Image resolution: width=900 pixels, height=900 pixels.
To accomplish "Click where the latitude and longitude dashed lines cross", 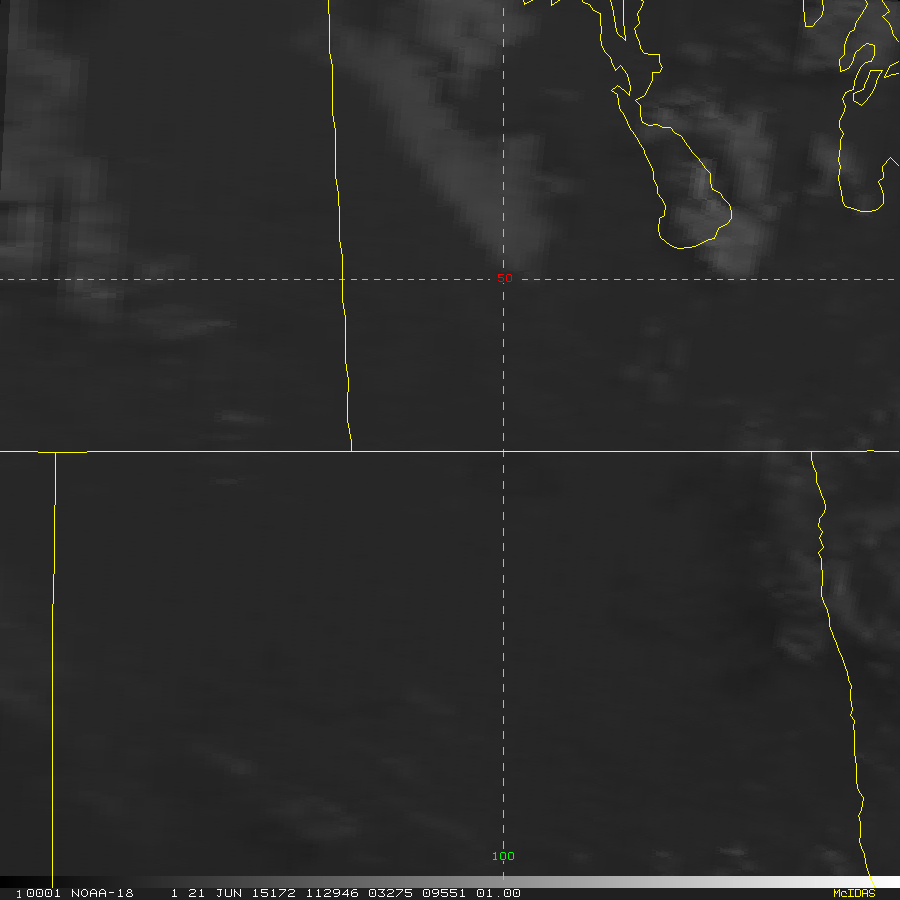I will click(x=503, y=279).
